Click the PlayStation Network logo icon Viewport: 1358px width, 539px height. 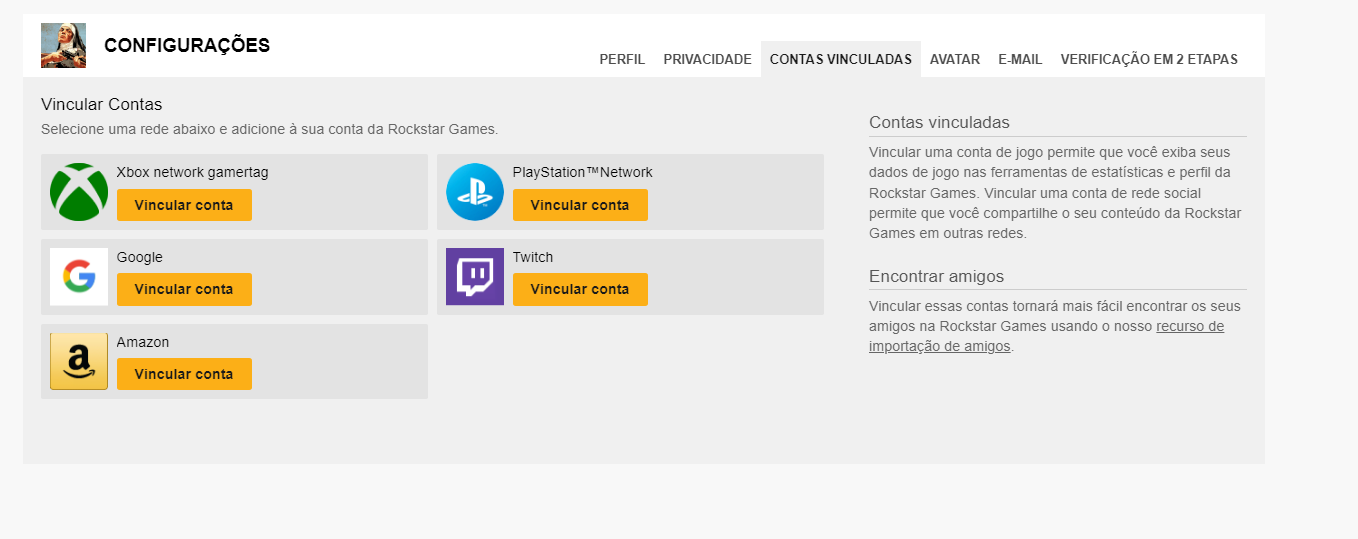pos(475,192)
